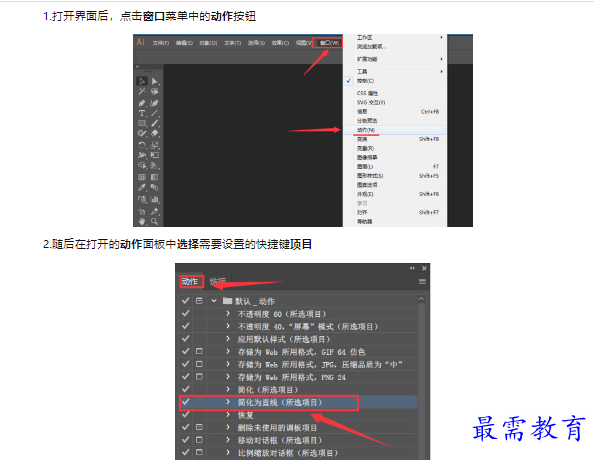Choose 控制(C) checked menu entry
The image size is (594, 460).
click(395, 81)
